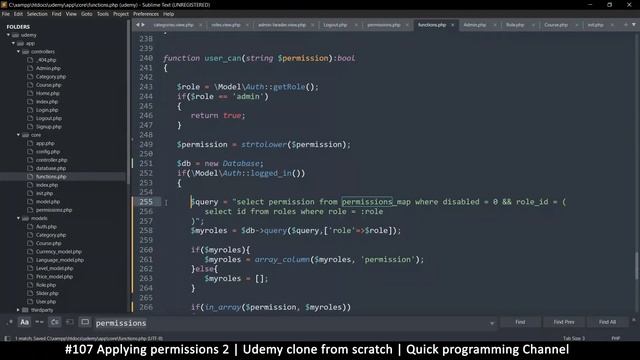The width and height of the screenshot is (640, 360).
Task: Toggle whole word search option
Action: coord(39,322)
